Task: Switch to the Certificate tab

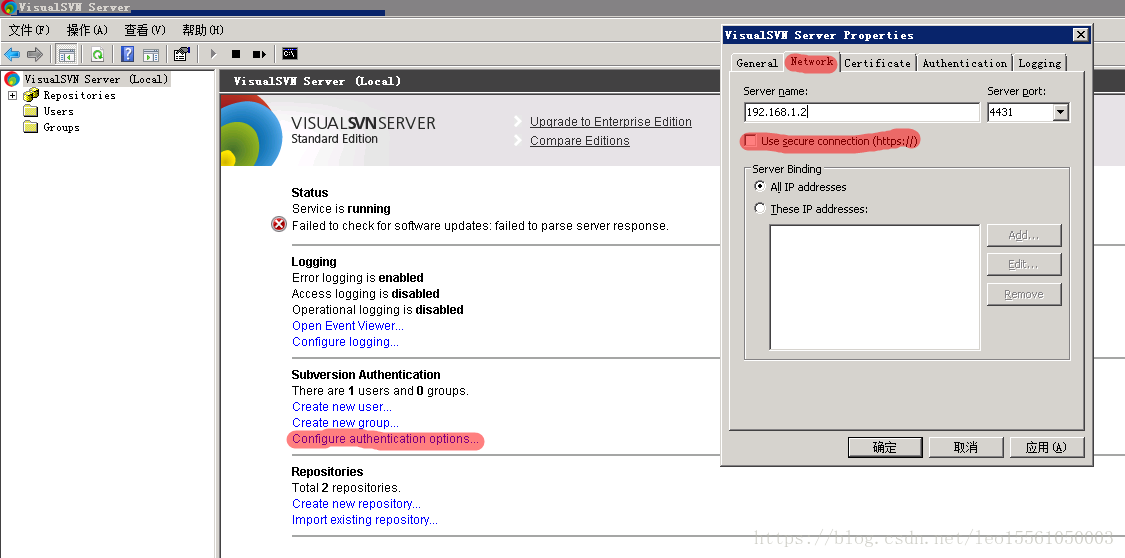Action: point(877,63)
